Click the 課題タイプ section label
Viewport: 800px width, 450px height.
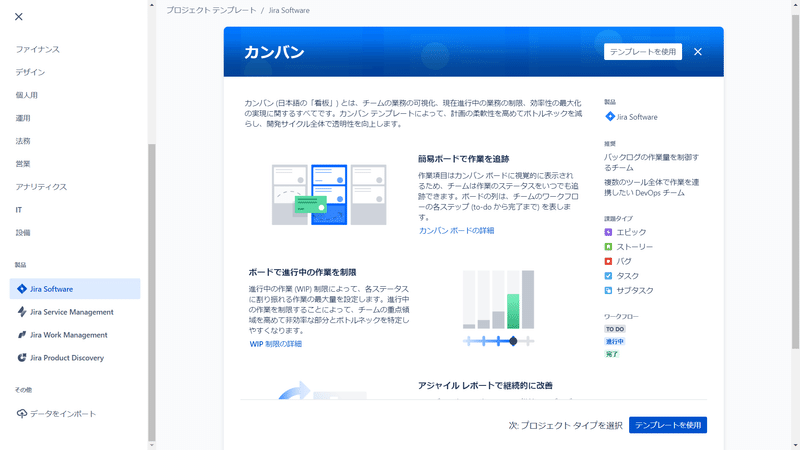coord(618,218)
